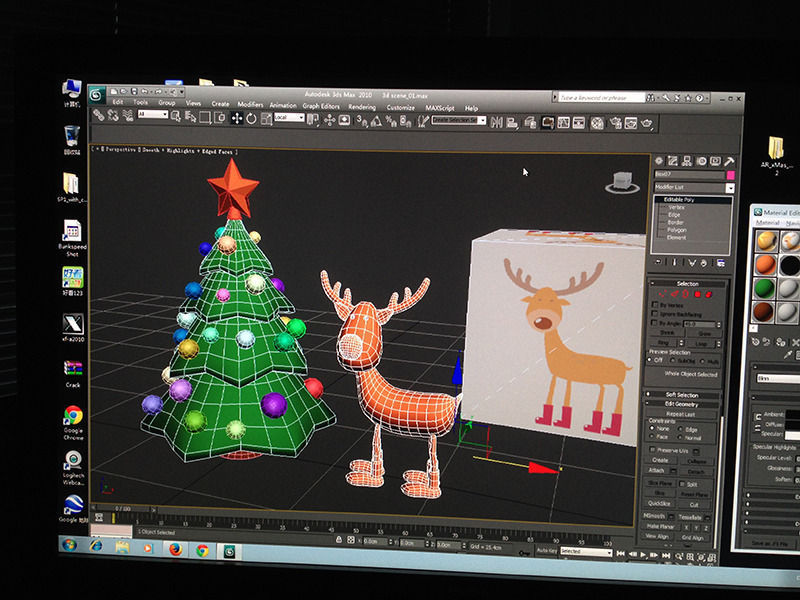The width and height of the screenshot is (800, 600).
Task: Select the Edge constraint radio button
Action: (x=681, y=429)
